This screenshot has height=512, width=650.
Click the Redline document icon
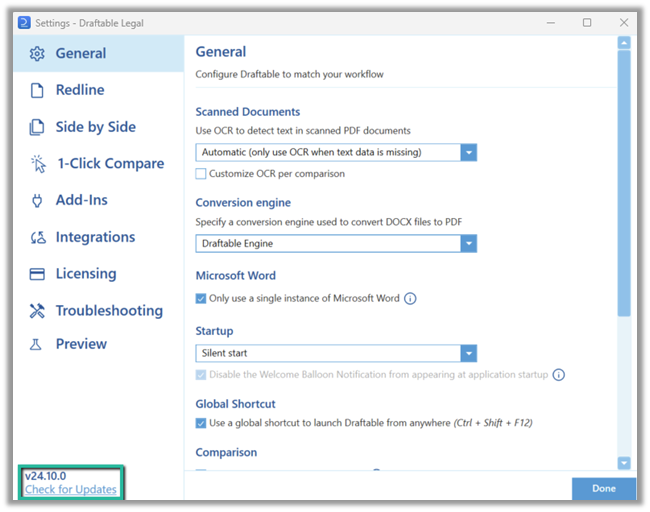click(x=37, y=90)
